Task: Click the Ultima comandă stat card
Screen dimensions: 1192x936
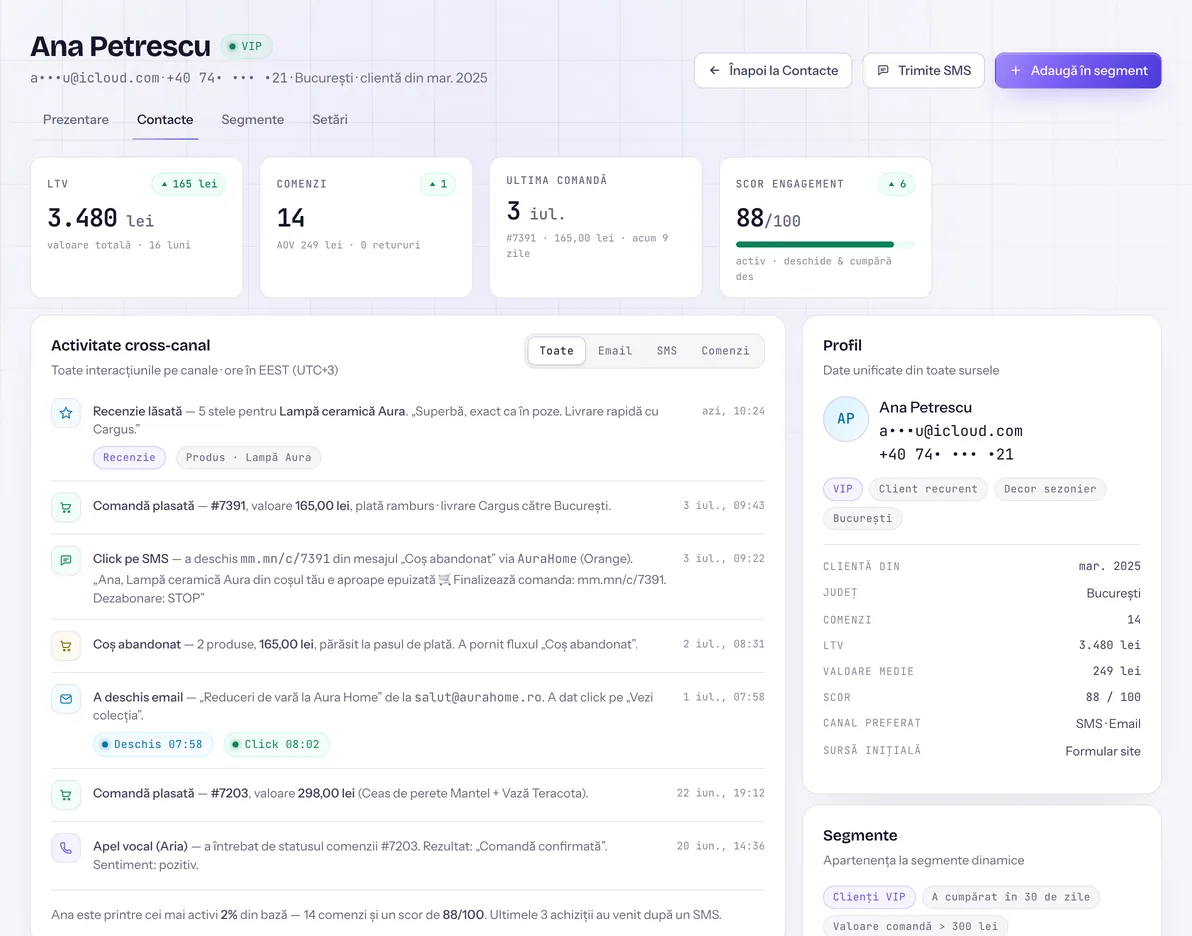Action: coord(596,227)
